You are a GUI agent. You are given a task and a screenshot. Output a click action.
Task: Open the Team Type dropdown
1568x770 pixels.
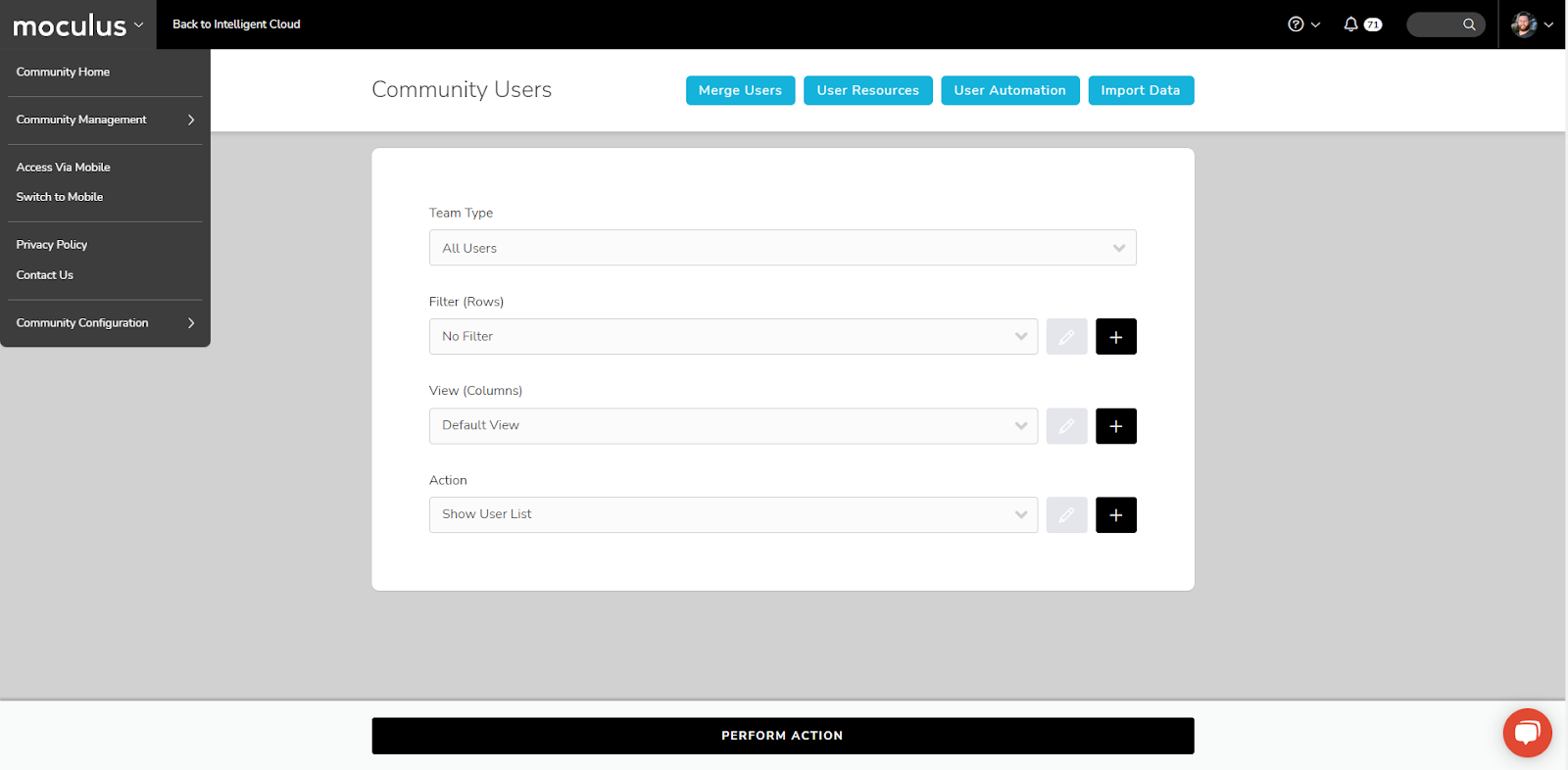[x=782, y=248]
